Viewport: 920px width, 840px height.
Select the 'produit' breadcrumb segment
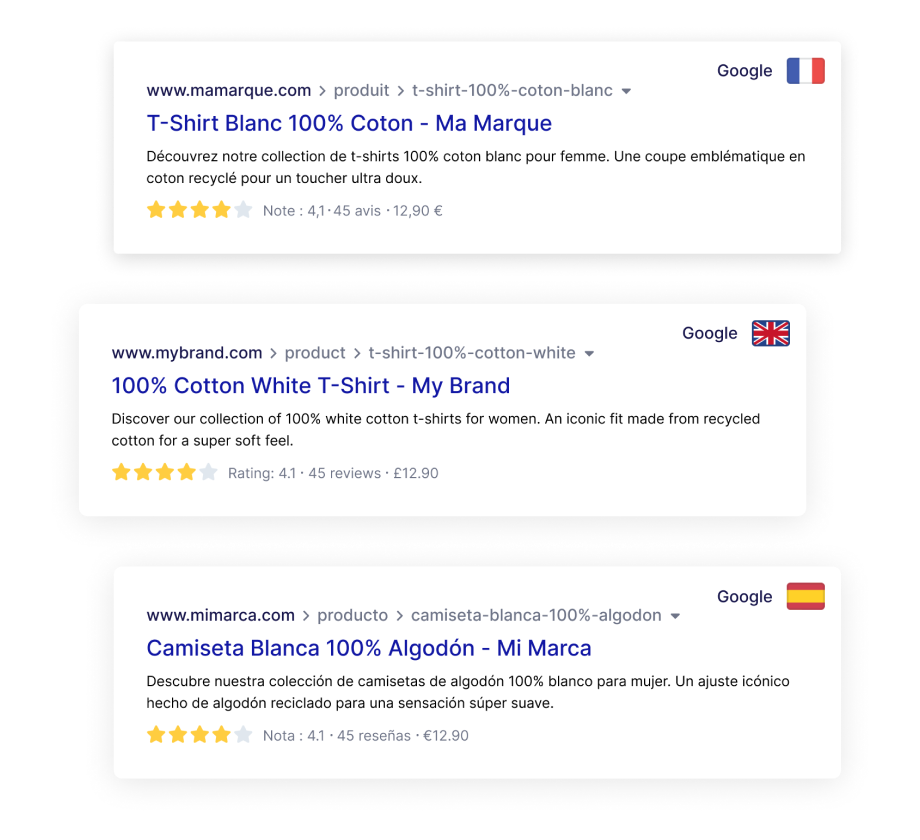tap(361, 90)
